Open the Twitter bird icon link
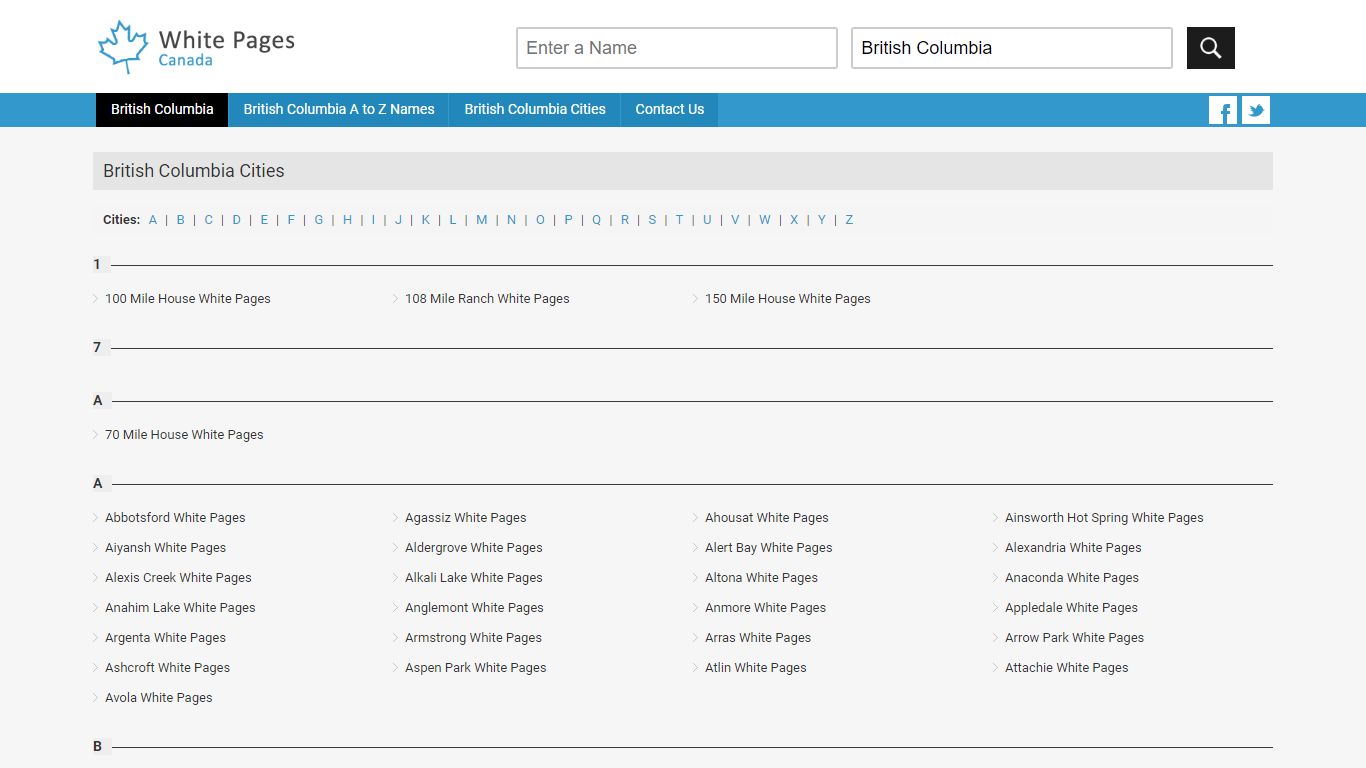This screenshot has width=1366, height=768. click(1256, 110)
